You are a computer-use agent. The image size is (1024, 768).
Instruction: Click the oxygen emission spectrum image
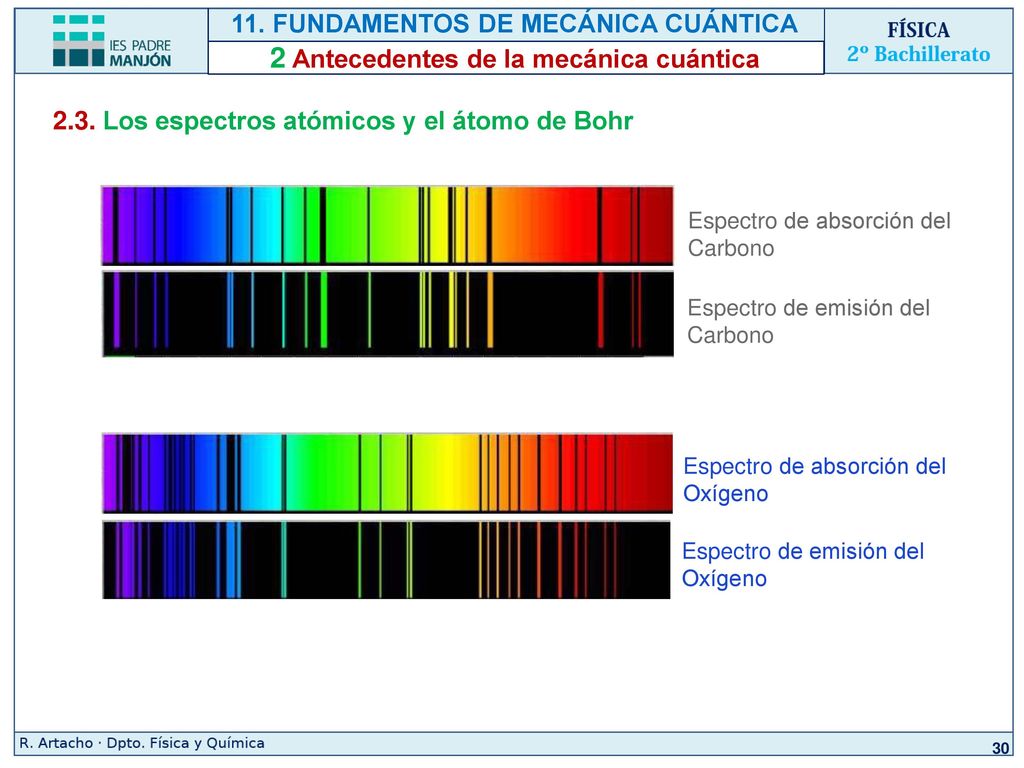[387, 560]
